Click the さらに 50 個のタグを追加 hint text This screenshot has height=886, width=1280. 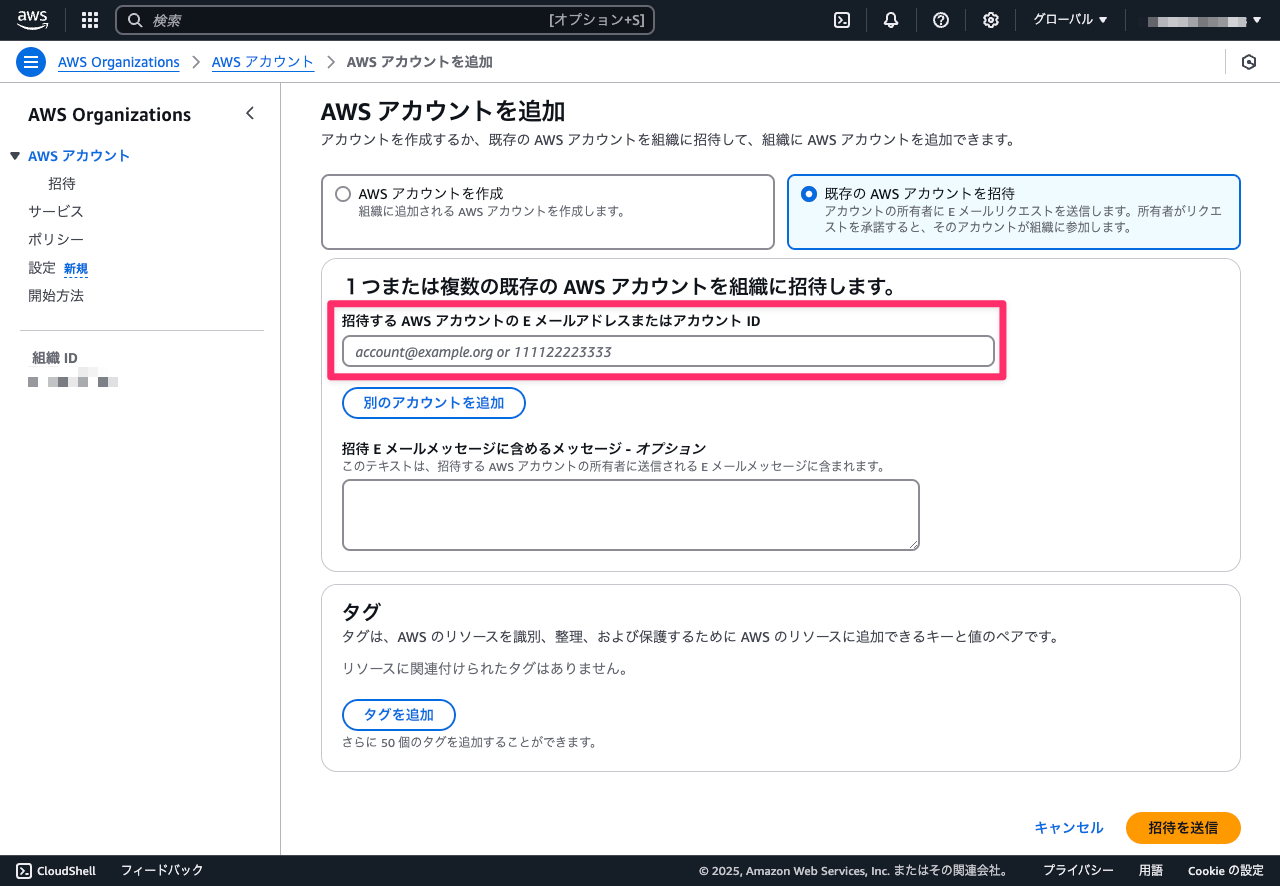click(470, 742)
